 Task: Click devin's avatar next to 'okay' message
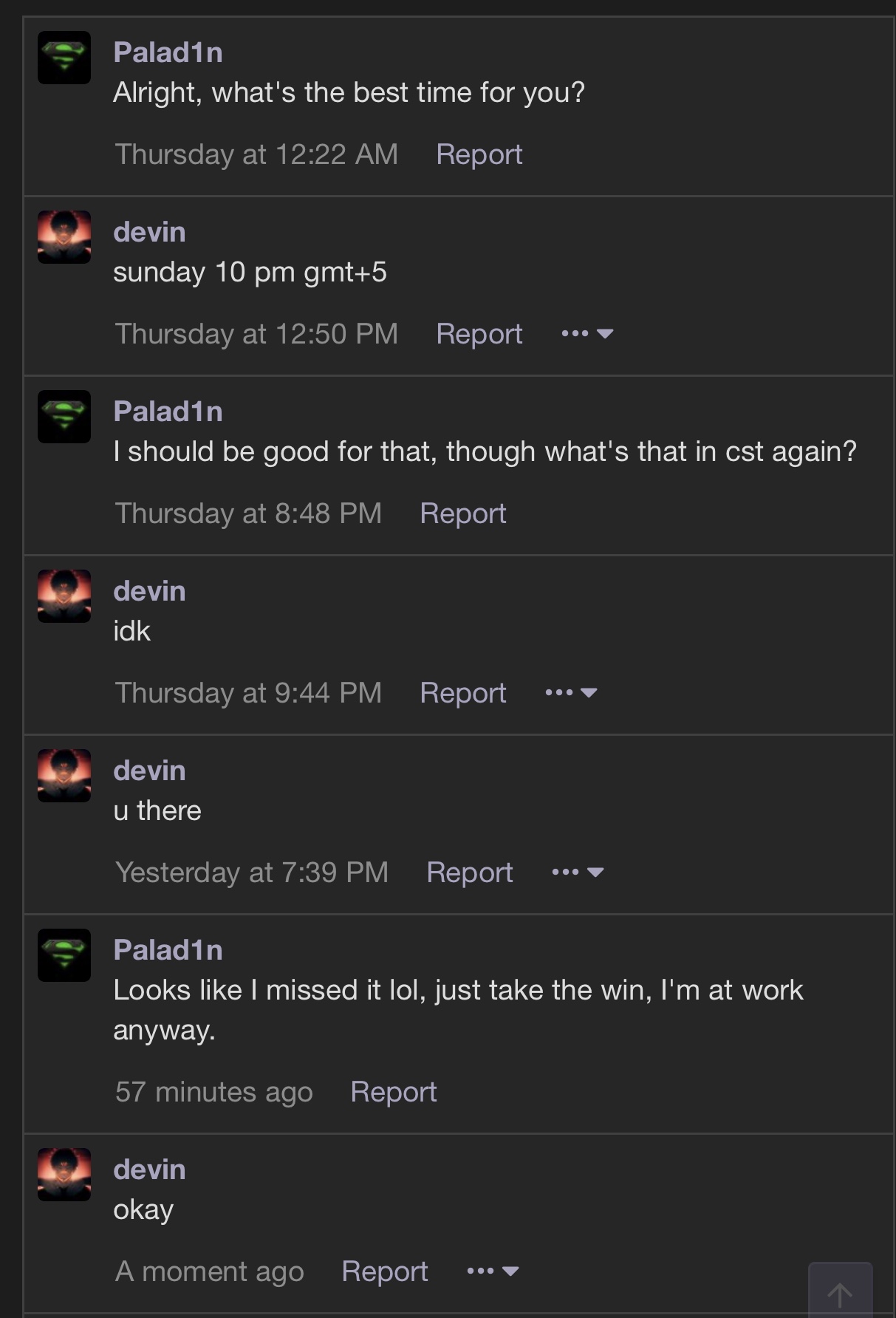(64, 1175)
